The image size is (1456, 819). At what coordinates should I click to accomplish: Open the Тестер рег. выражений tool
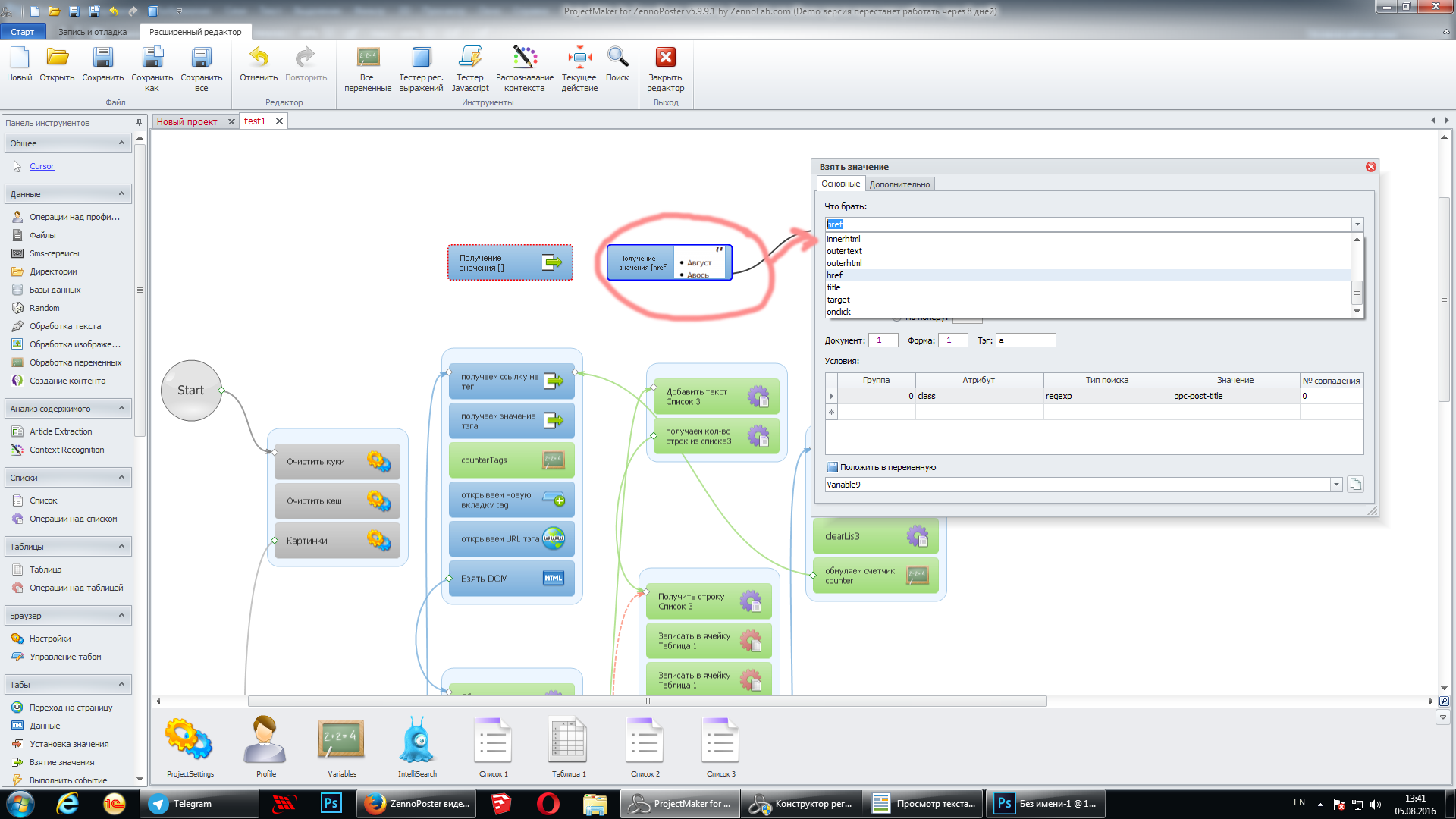point(421,58)
